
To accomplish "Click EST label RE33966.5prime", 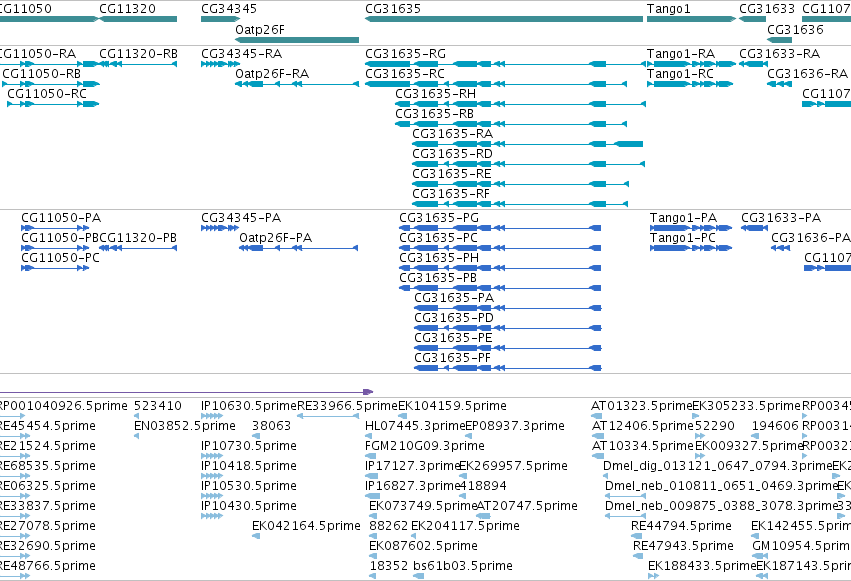I will (x=347, y=406).
